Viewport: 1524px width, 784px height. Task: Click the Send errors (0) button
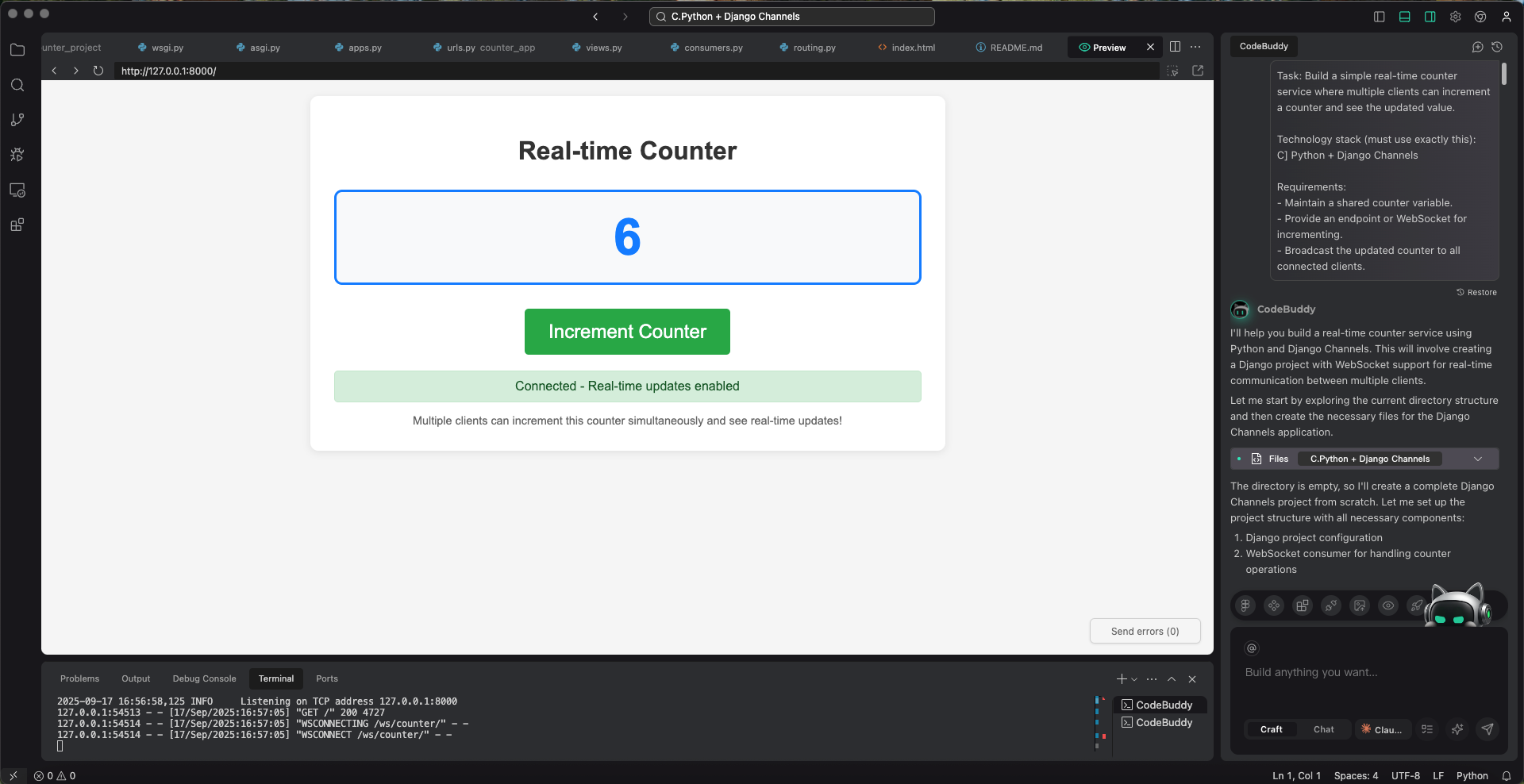tap(1145, 632)
